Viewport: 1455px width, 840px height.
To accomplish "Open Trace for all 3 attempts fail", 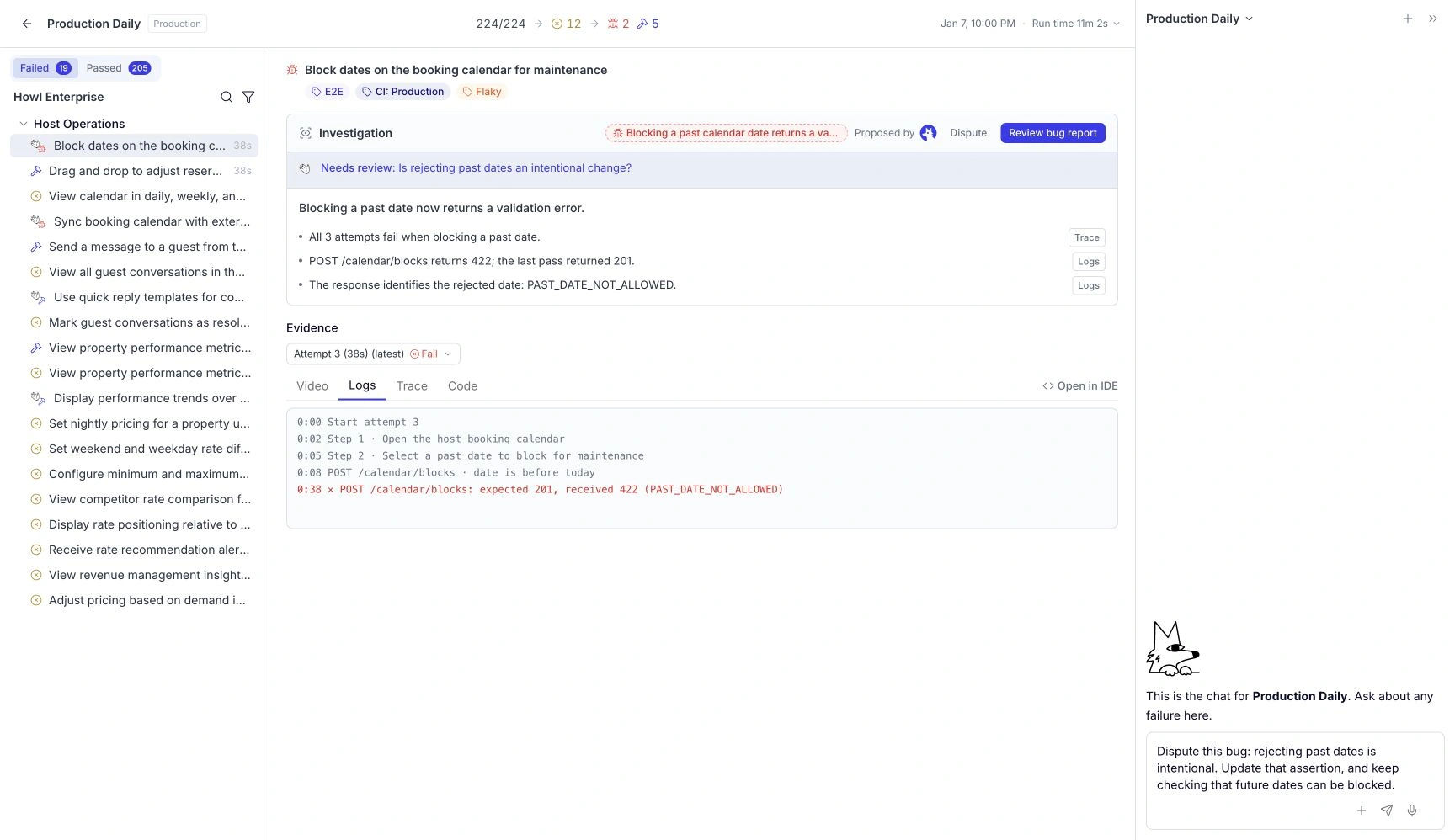I will [x=1086, y=237].
